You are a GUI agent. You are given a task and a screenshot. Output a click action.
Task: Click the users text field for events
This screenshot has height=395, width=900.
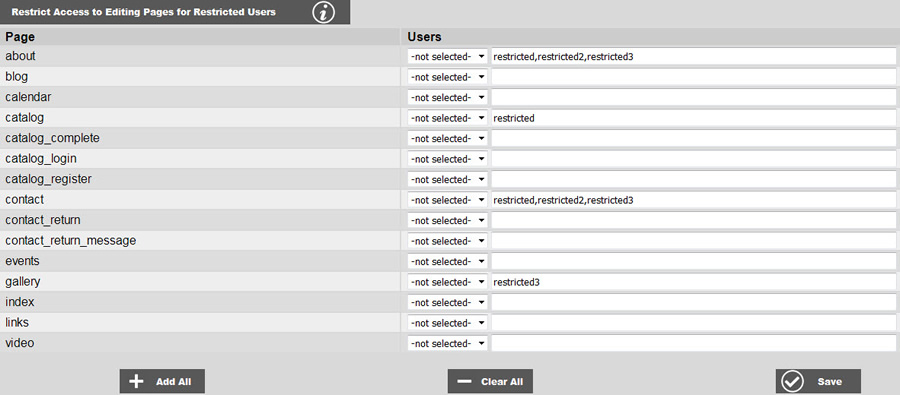tap(693, 262)
